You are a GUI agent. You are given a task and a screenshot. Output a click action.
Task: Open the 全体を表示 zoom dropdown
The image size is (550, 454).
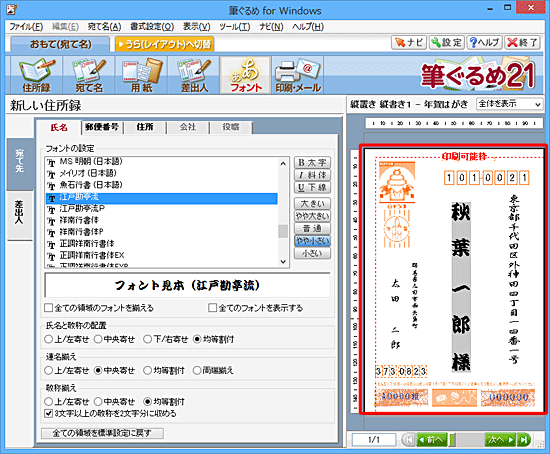coord(510,104)
